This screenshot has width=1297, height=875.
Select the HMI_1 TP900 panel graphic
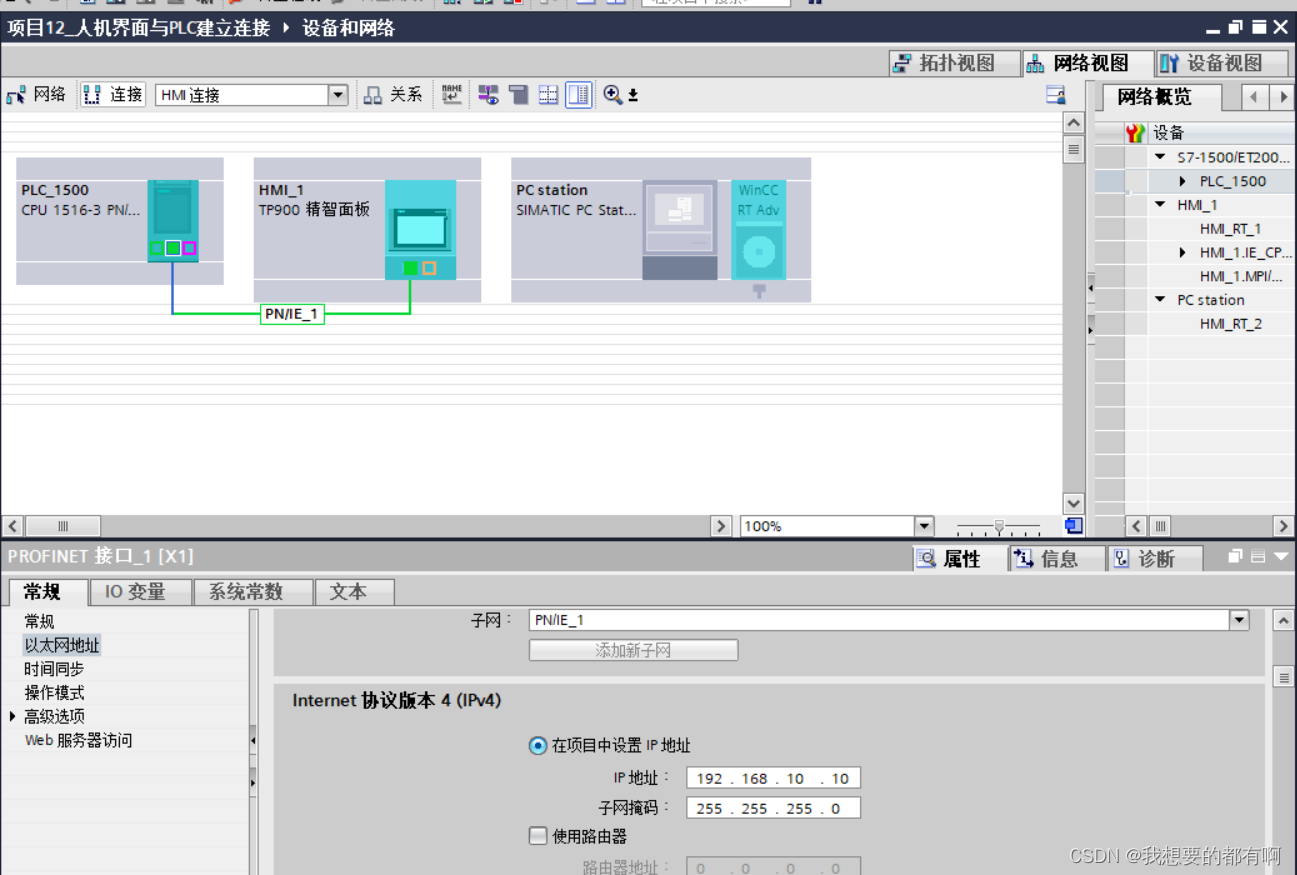421,230
